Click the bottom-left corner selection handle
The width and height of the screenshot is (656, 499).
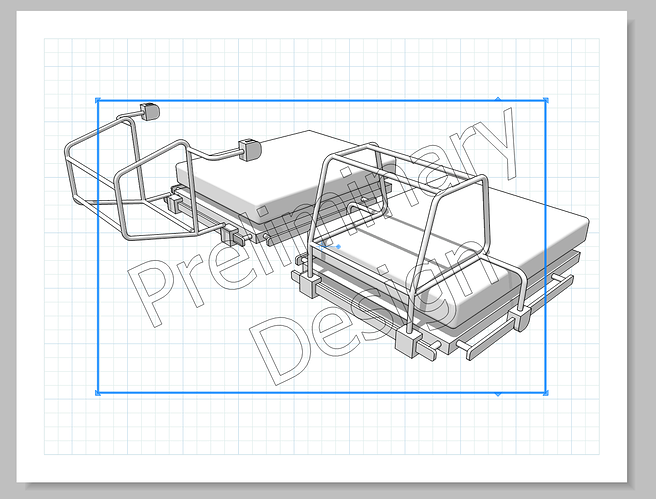tap(98, 393)
